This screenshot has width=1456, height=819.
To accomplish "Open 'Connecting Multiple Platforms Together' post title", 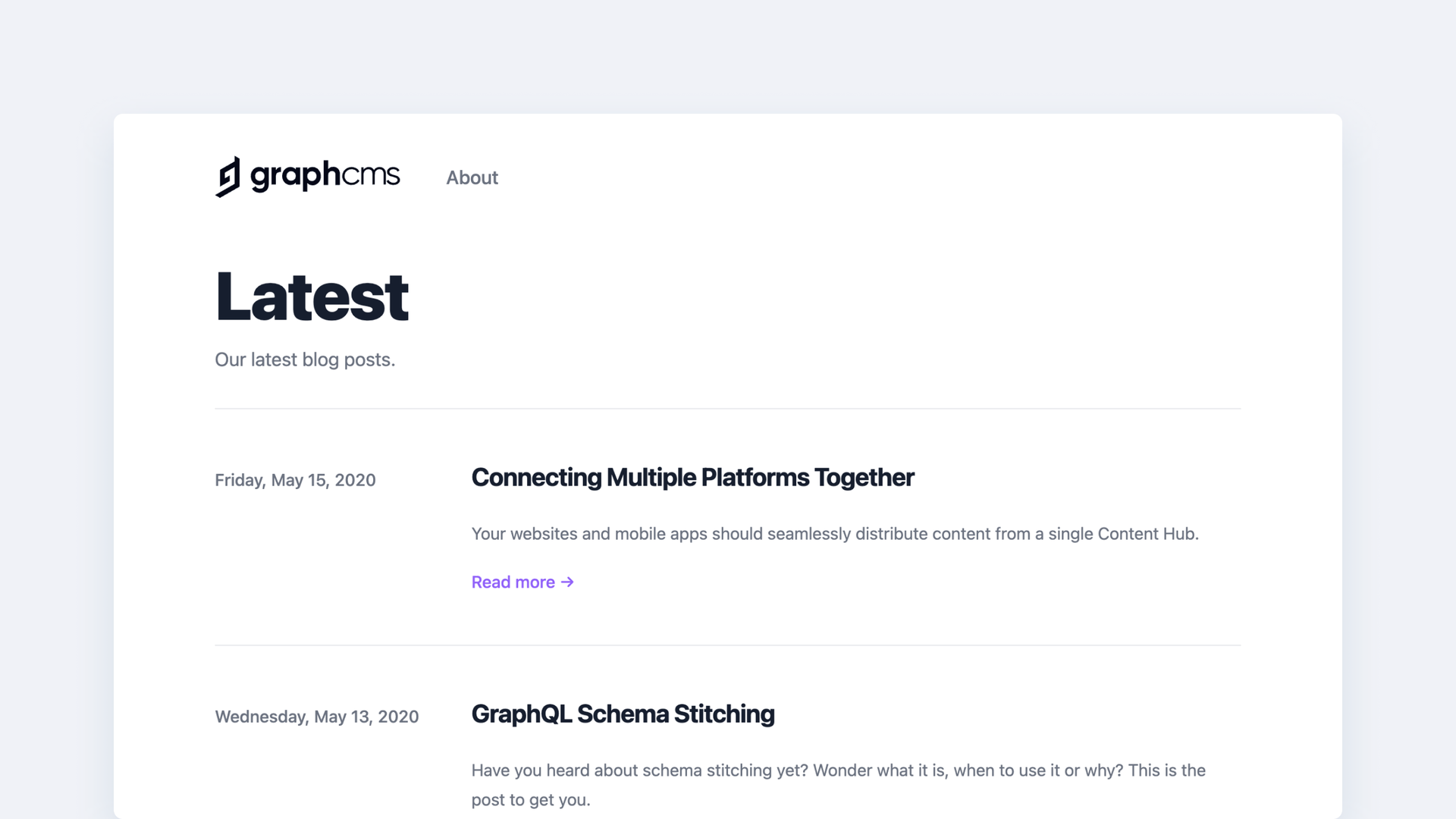I will (692, 478).
